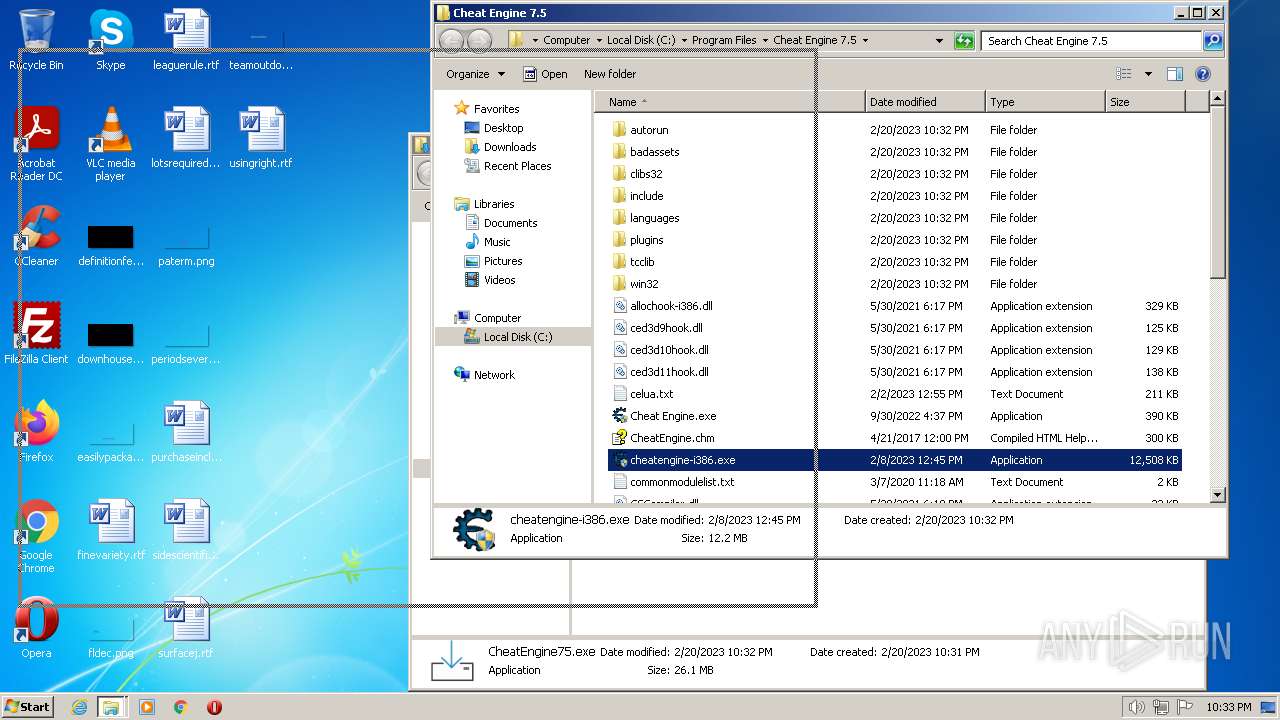The image size is (1280, 720).
Task: Open the Recycle Bin desktop icon
Action: [x=36, y=40]
